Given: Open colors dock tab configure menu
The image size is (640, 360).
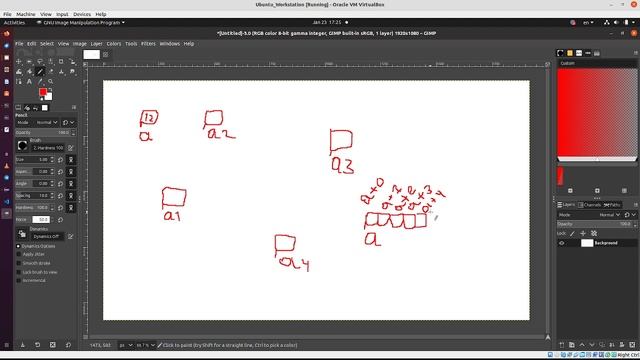Looking at the screenshot, I should (636, 53).
